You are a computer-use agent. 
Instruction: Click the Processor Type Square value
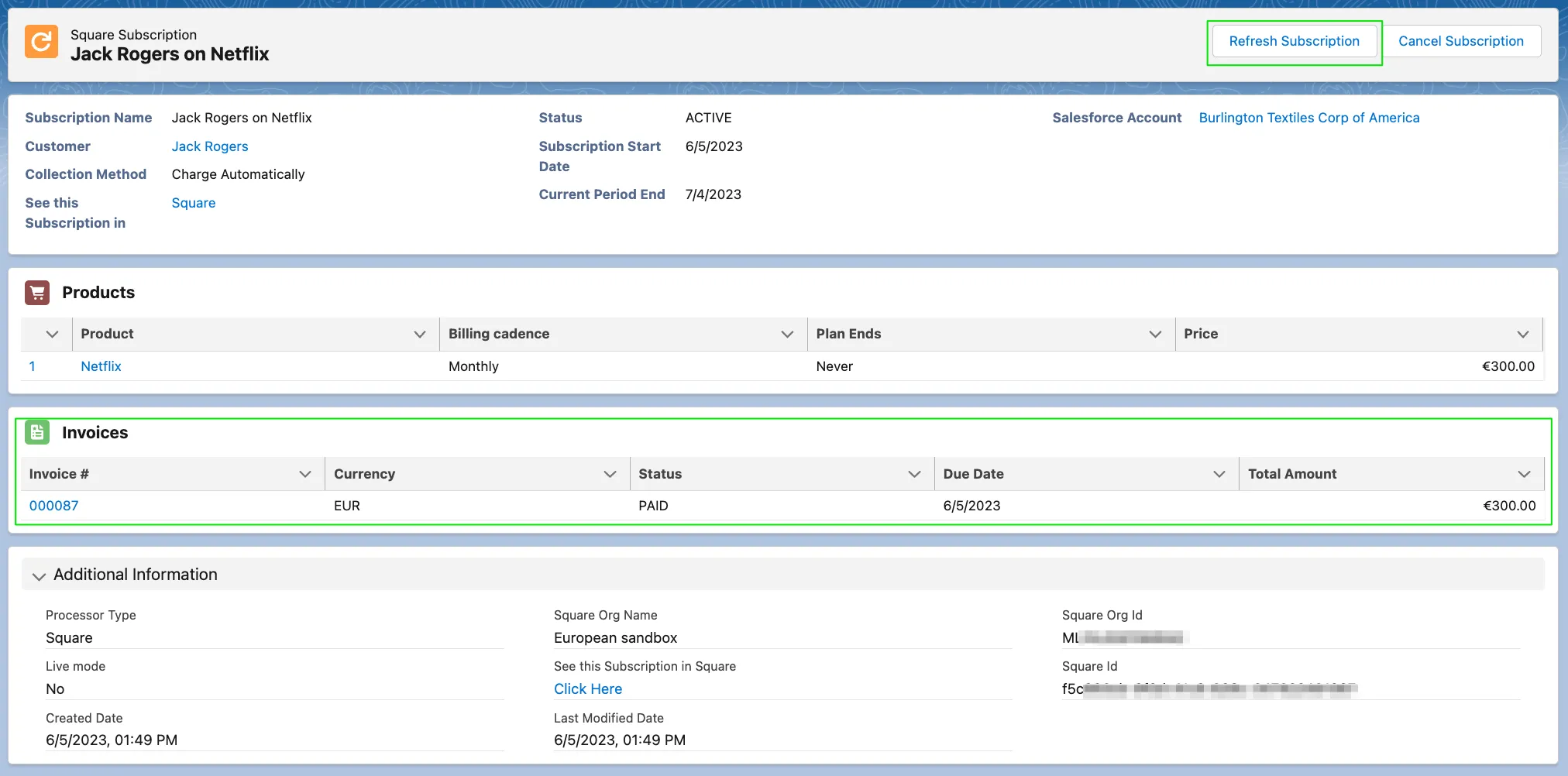point(69,637)
